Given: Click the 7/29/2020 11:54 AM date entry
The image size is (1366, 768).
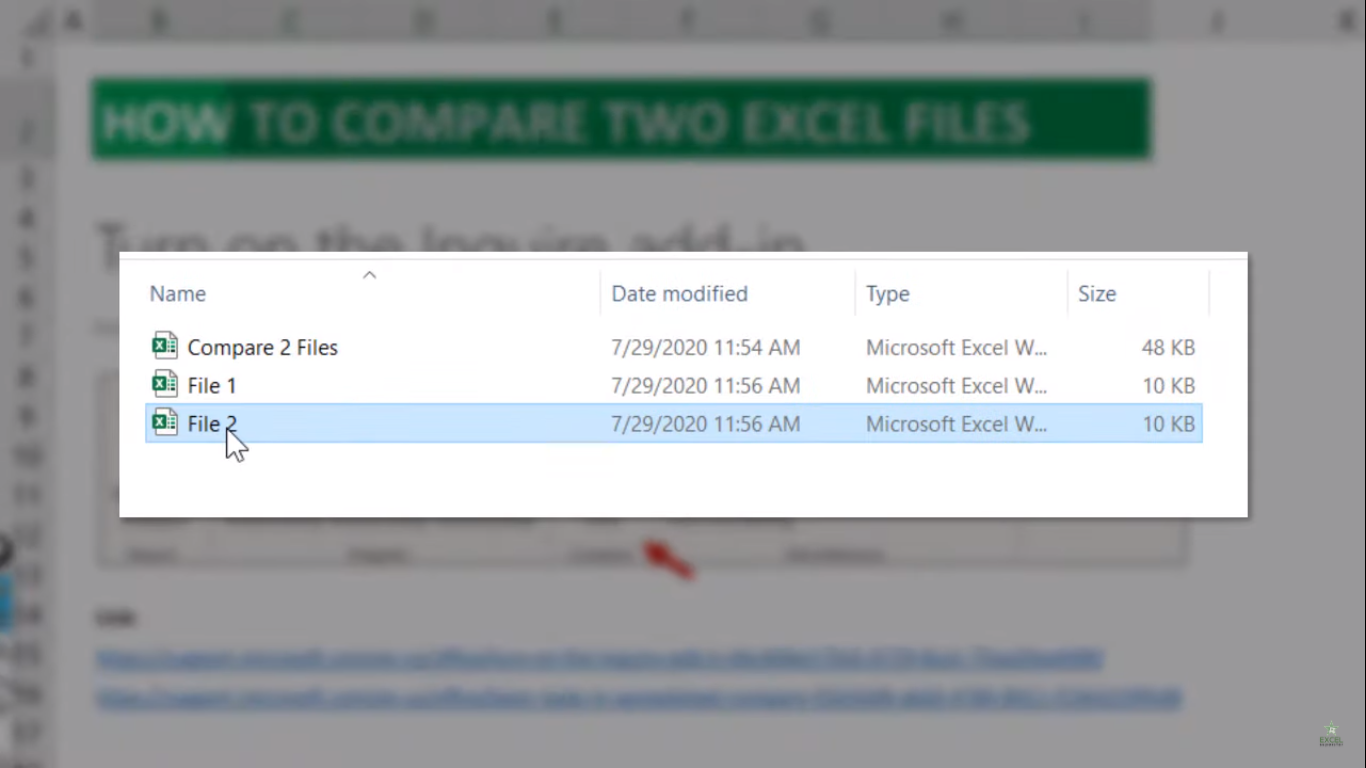Looking at the screenshot, I should tap(706, 347).
